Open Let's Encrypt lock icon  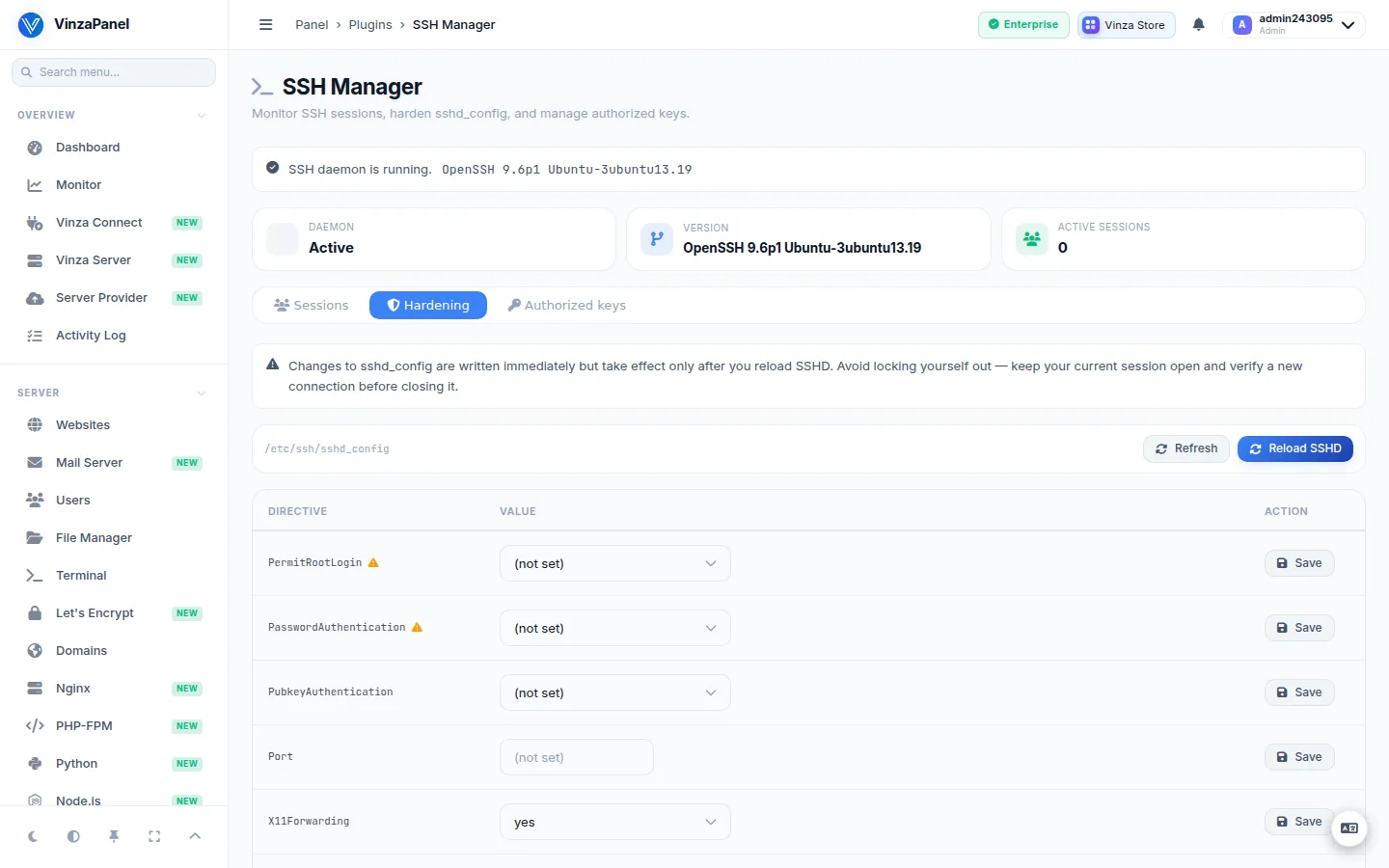[x=35, y=613]
